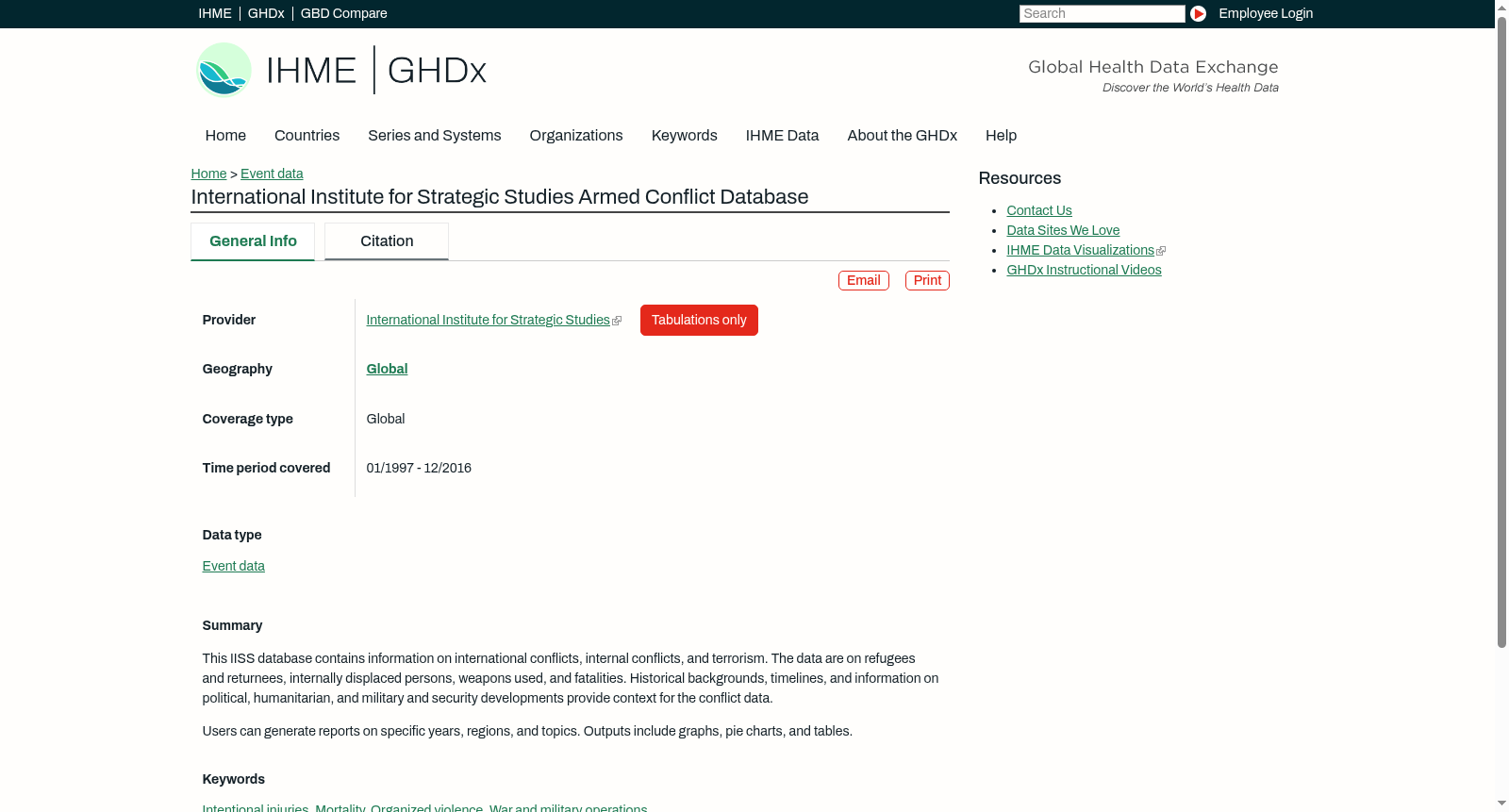This screenshot has width=1509, height=812.
Task: Click Event data breadcrumb link
Action: pyautogui.click(x=272, y=174)
